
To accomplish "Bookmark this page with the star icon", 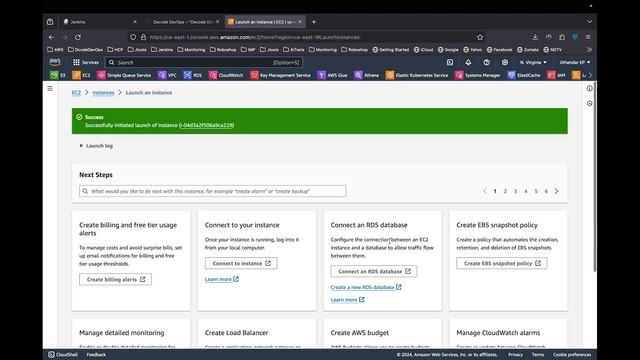I will pyautogui.click(x=480, y=37).
